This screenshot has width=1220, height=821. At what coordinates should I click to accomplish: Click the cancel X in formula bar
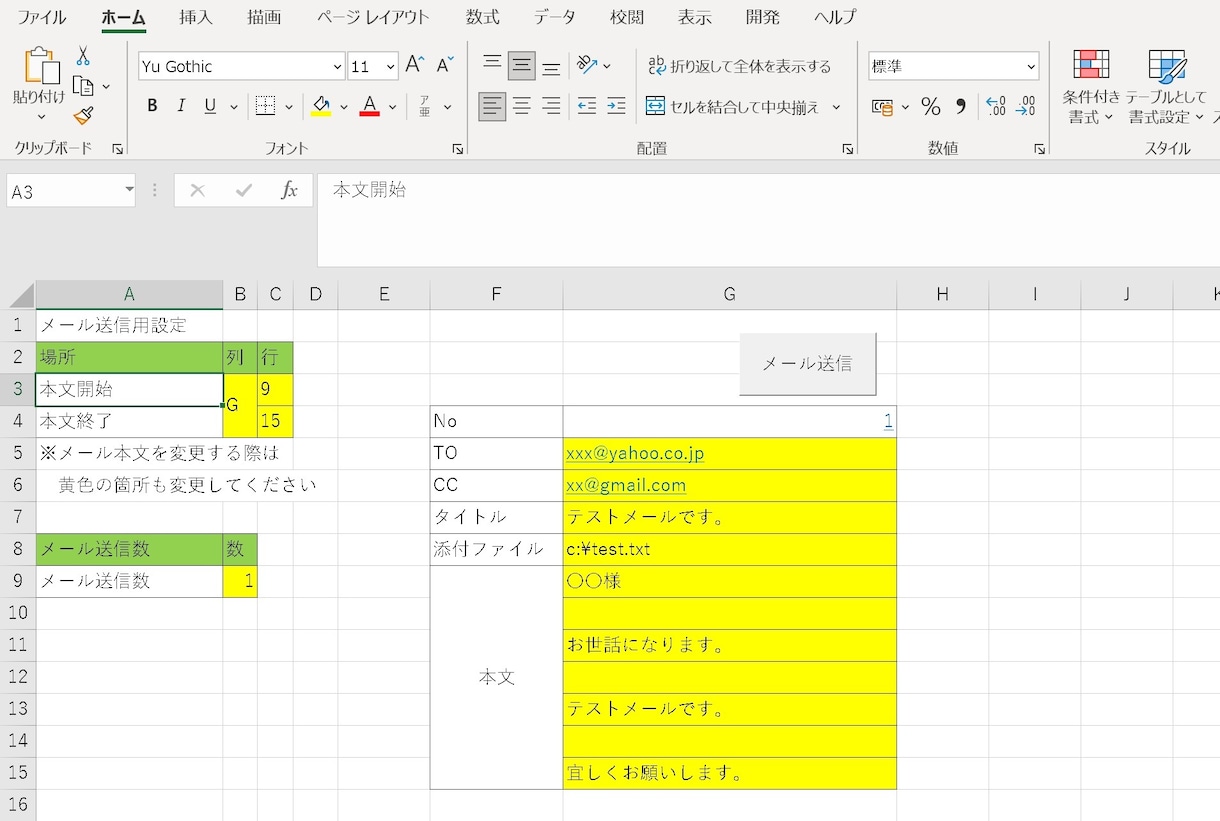[x=197, y=190]
